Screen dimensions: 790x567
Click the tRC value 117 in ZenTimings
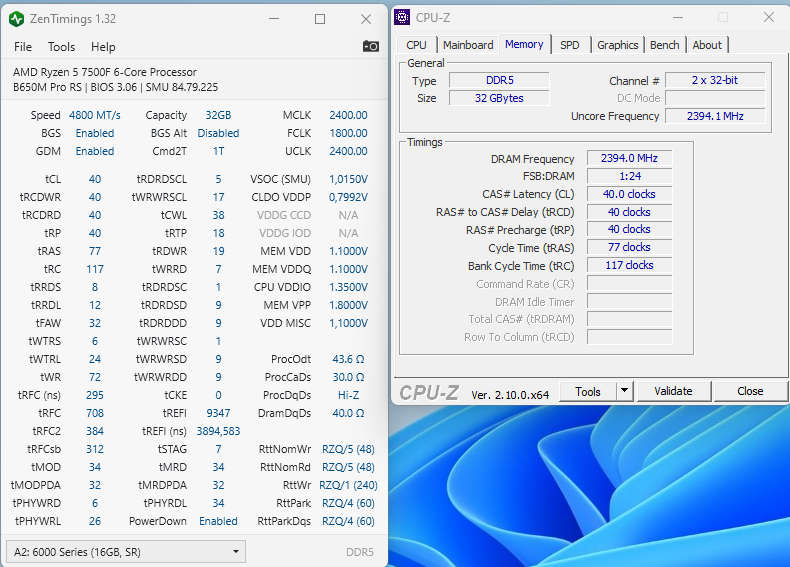(x=95, y=269)
